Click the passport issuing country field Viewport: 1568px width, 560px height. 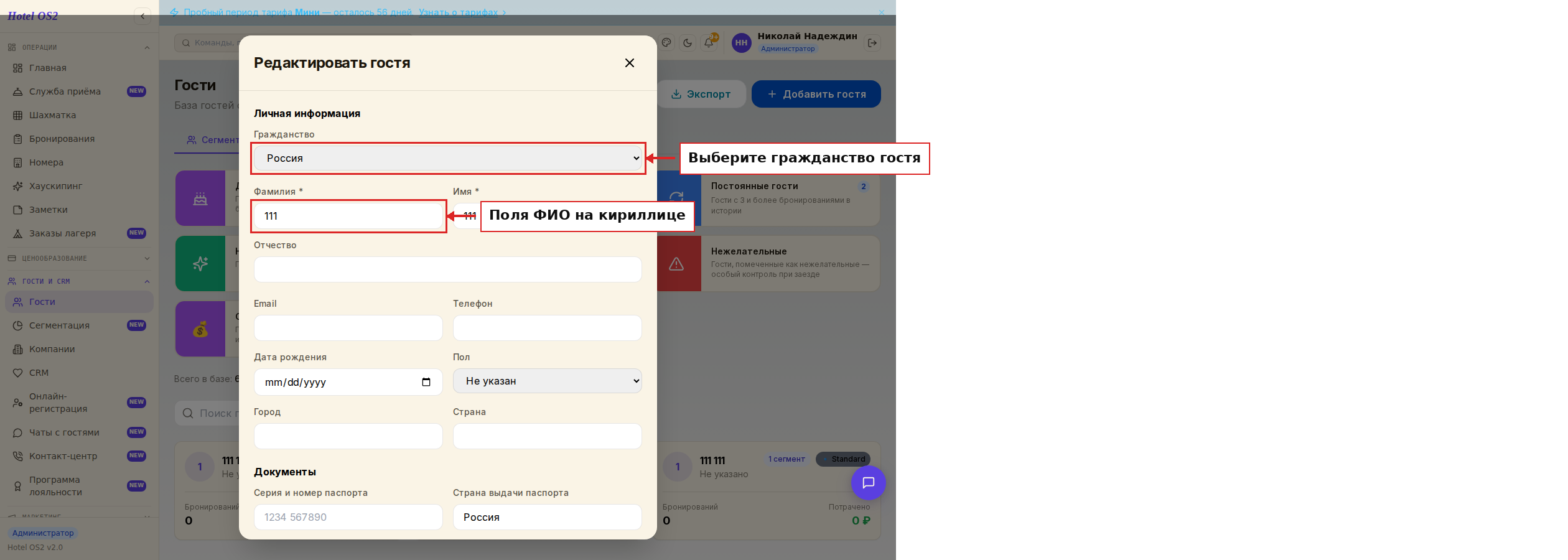(547, 517)
